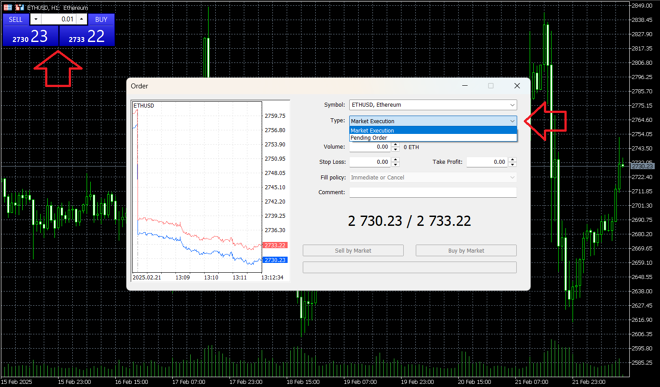Select Market Execution from the list
This screenshot has height=387, width=660.
[433, 131]
